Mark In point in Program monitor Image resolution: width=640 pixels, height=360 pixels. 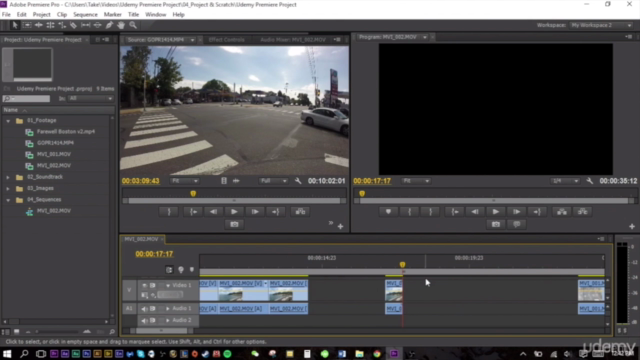tap(409, 211)
